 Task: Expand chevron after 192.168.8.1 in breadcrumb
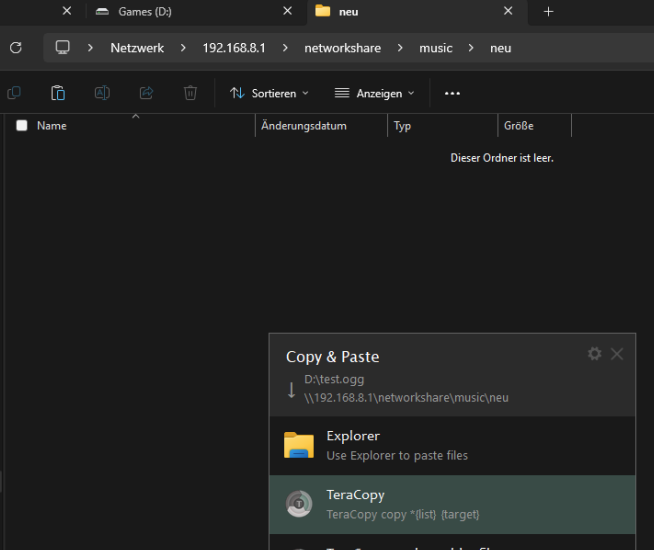tap(285, 48)
